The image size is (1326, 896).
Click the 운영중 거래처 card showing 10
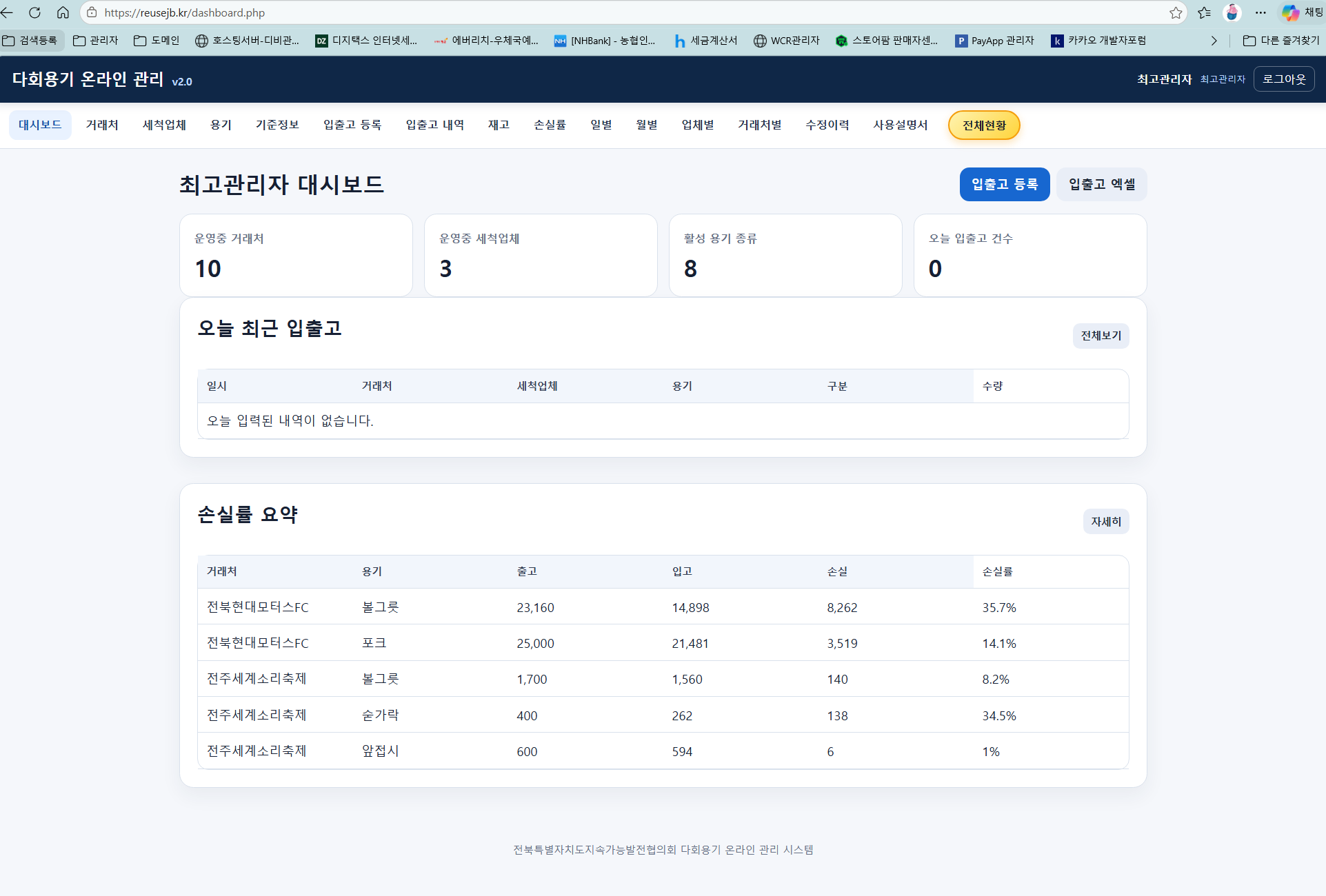coord(296,255)
